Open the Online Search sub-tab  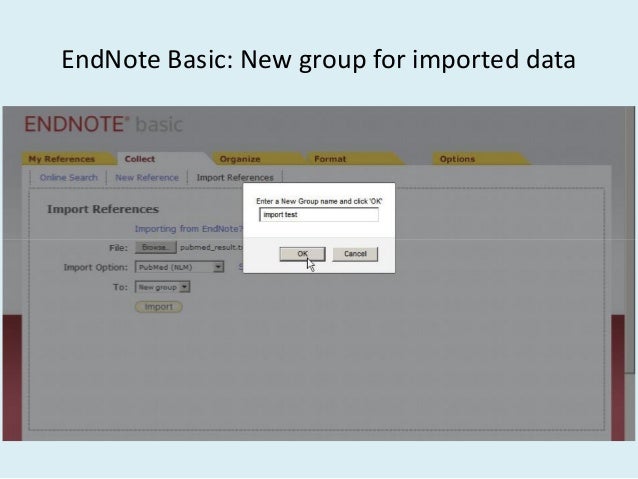[x=68, y=177]
